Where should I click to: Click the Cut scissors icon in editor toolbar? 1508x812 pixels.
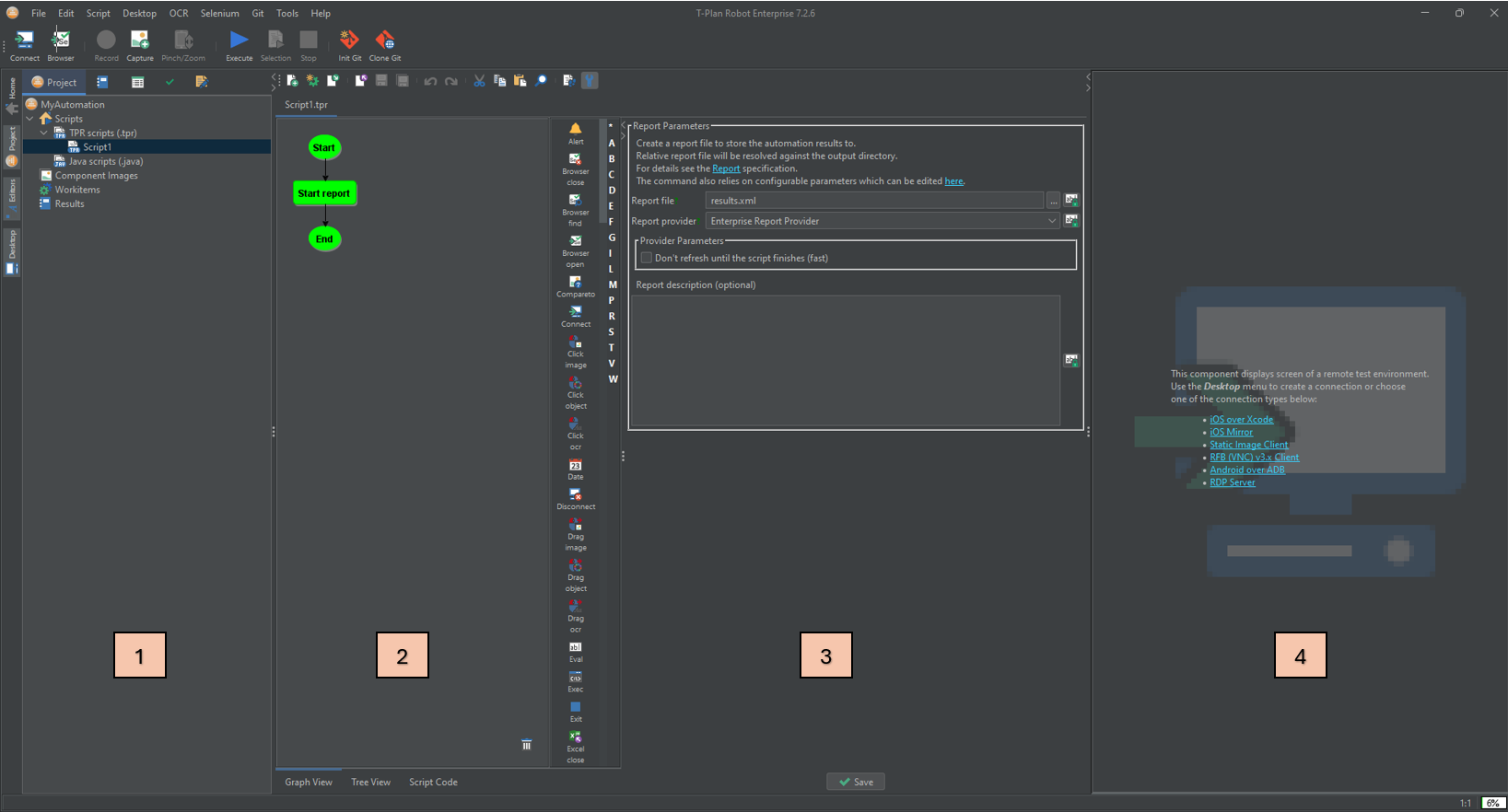479,81
